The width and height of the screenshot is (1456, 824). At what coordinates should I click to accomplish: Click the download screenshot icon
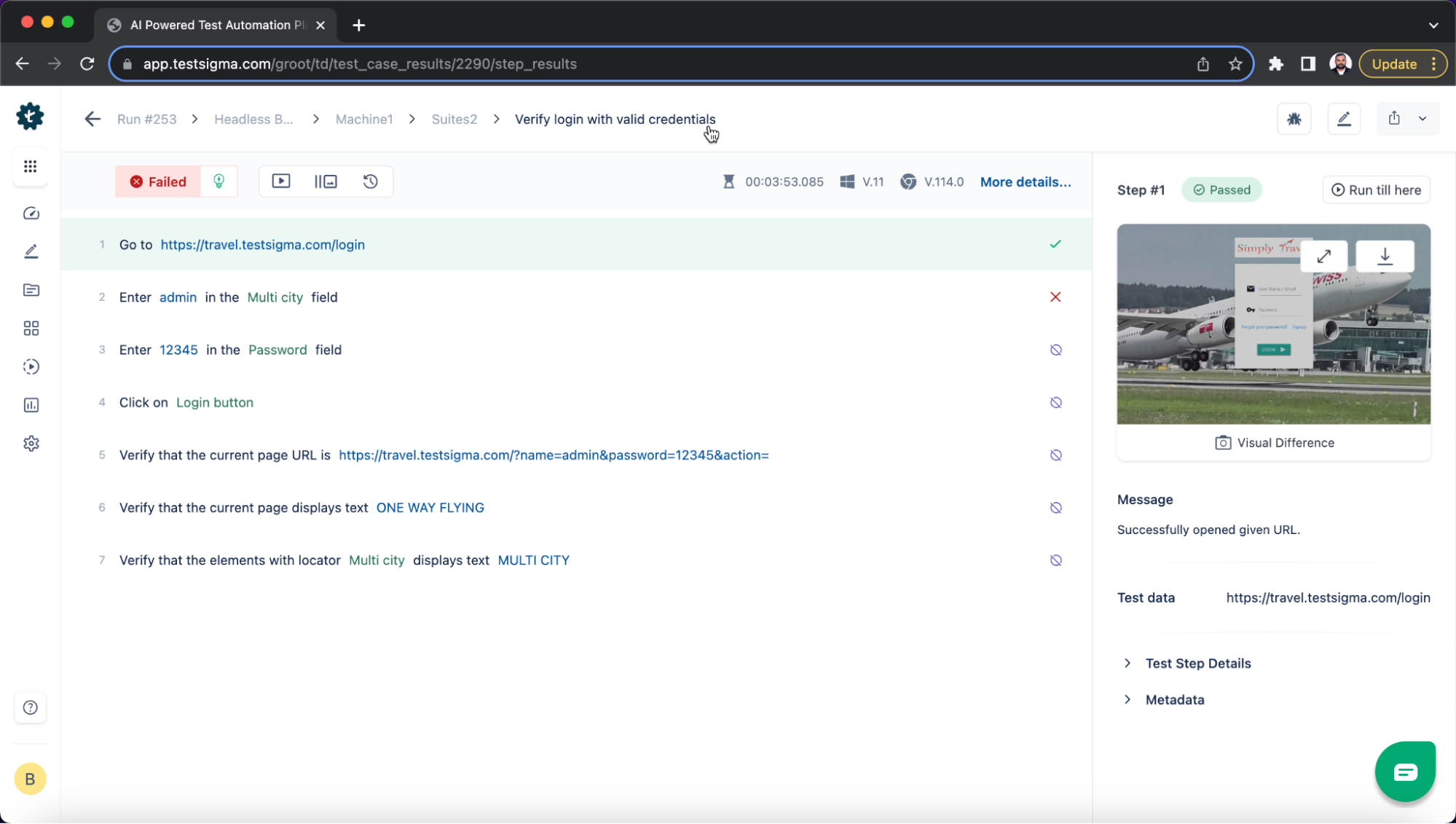(x=1384, y=256)
